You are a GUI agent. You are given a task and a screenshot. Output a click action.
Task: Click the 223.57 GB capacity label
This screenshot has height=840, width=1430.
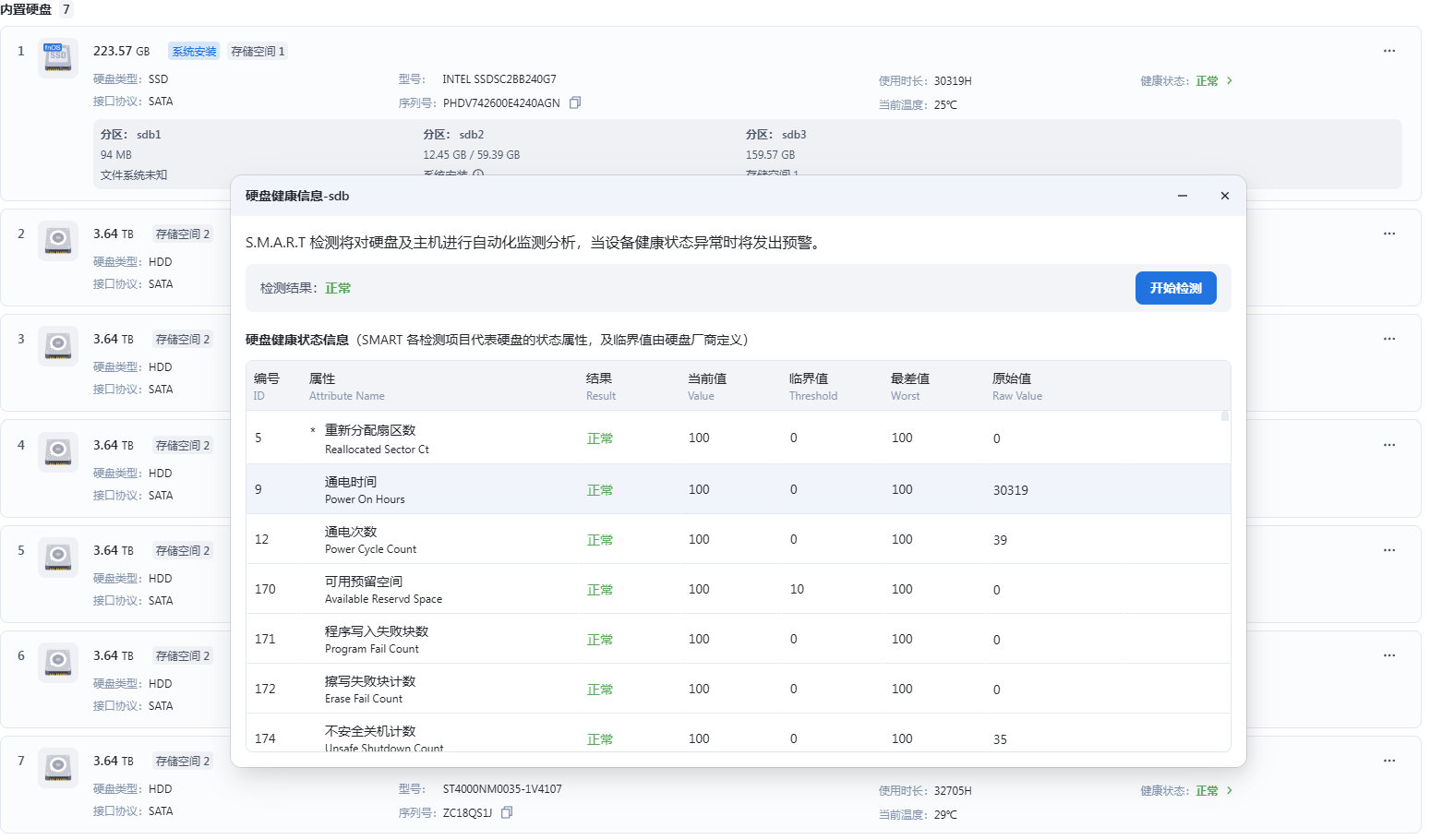tap(121, 51)
